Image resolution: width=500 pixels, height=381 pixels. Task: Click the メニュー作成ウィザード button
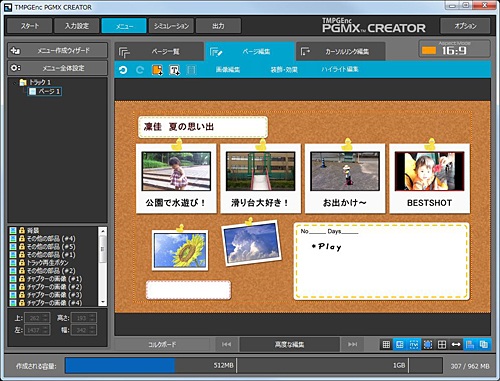[x=57, y=50]
